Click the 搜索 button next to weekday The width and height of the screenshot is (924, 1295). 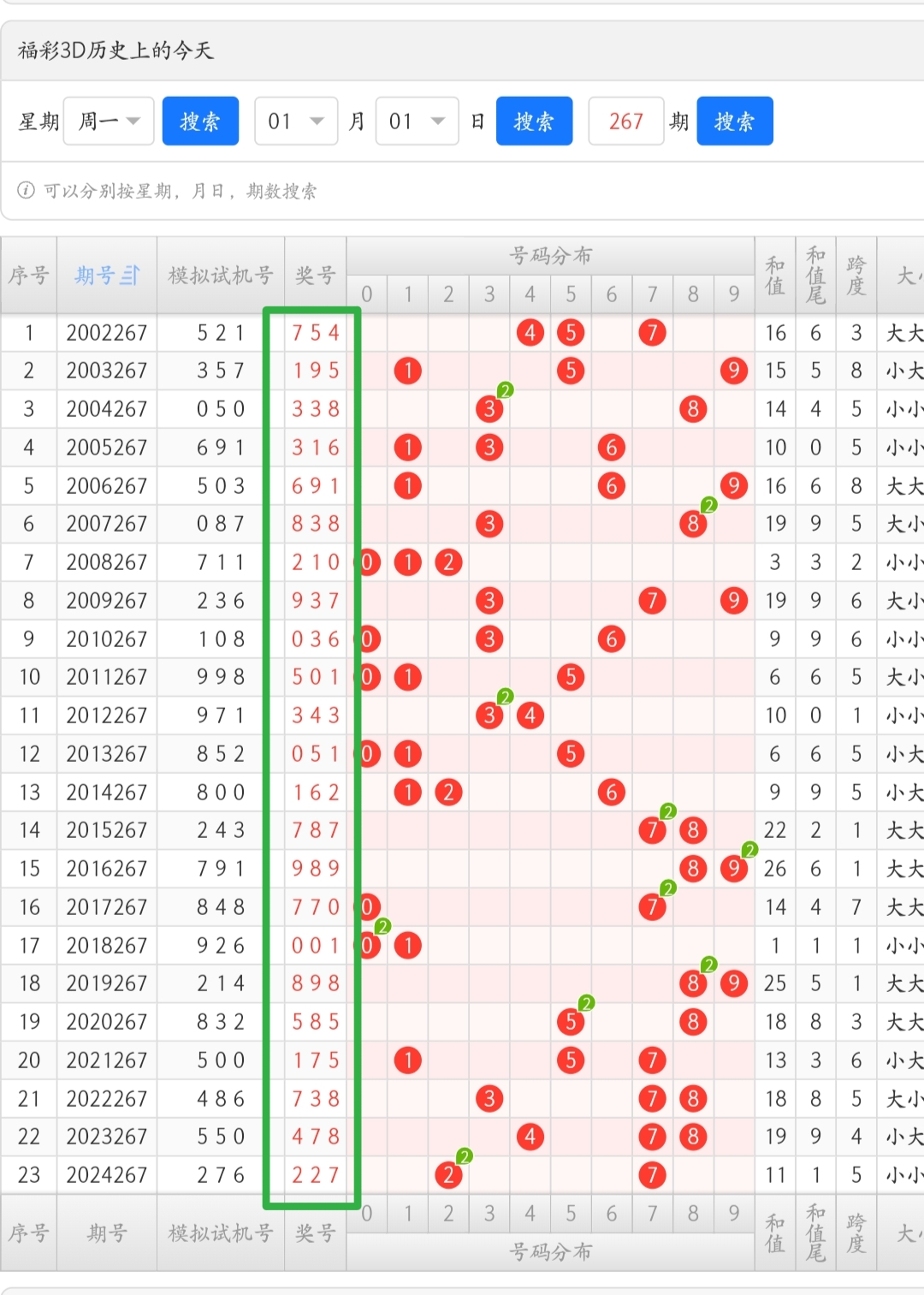200,121
